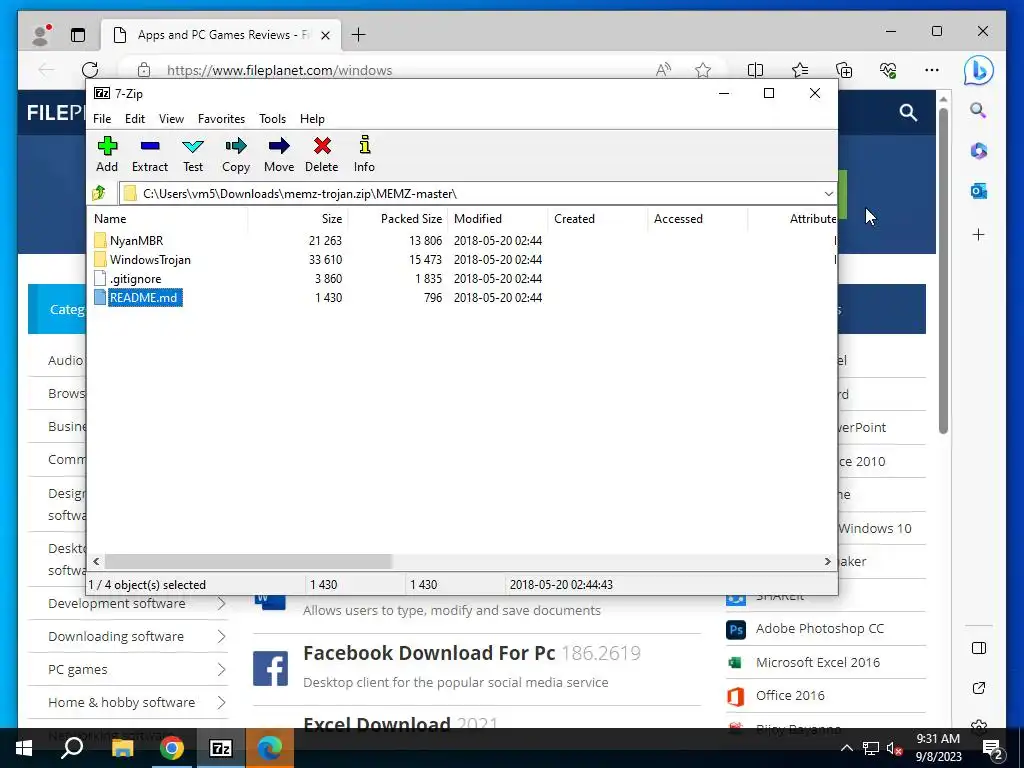Open the View menu

click(171, 119)
